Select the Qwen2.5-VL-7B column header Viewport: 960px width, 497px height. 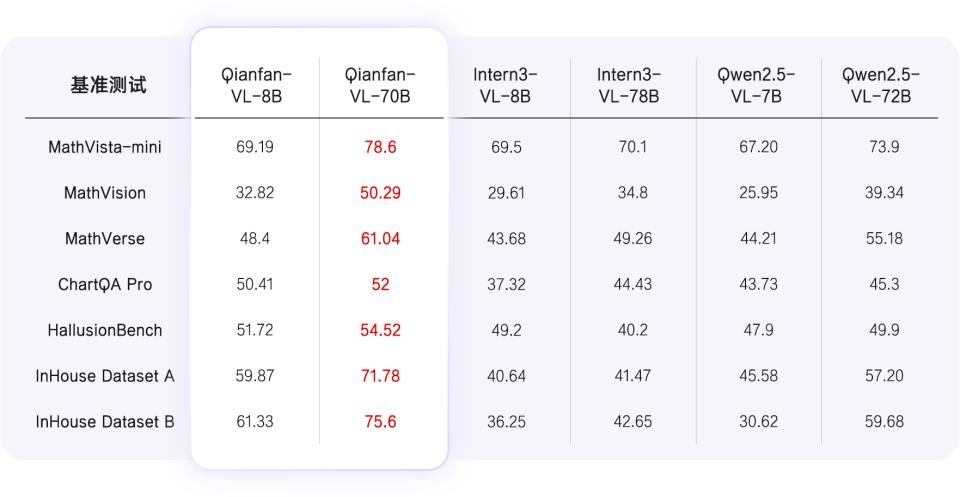point(757,85)
